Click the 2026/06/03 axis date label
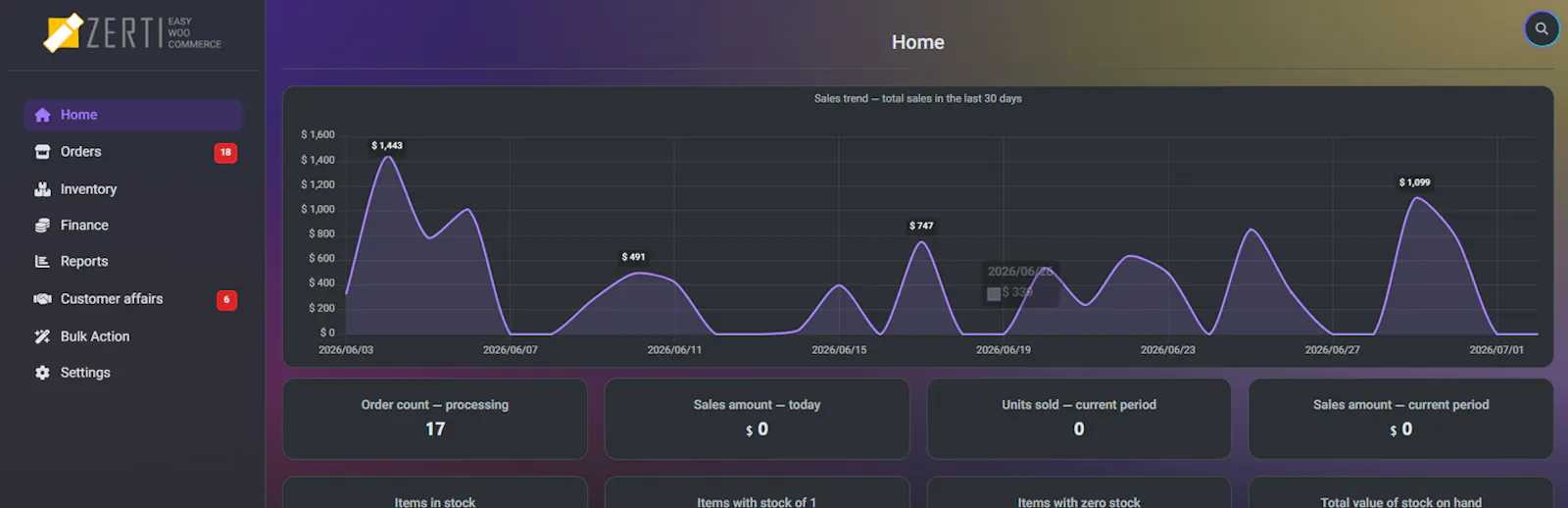 tap(346, 350)
